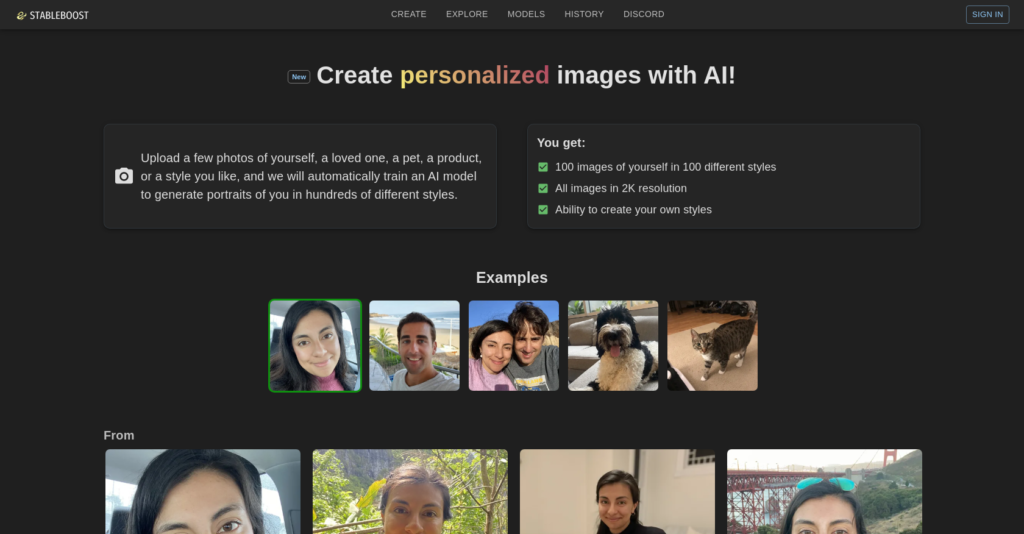Open the first 'From' photo taken in car
Image resolution: width=1024 pixels, height=534 pixels.
tap(203, 491)
